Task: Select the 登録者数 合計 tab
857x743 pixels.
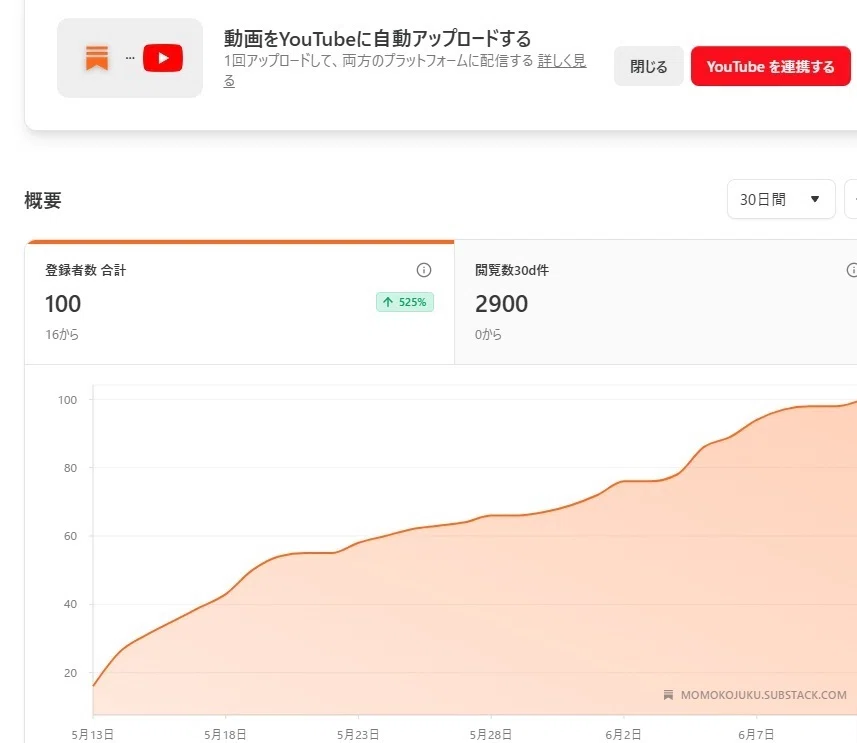Action: (x=239, y=302)
